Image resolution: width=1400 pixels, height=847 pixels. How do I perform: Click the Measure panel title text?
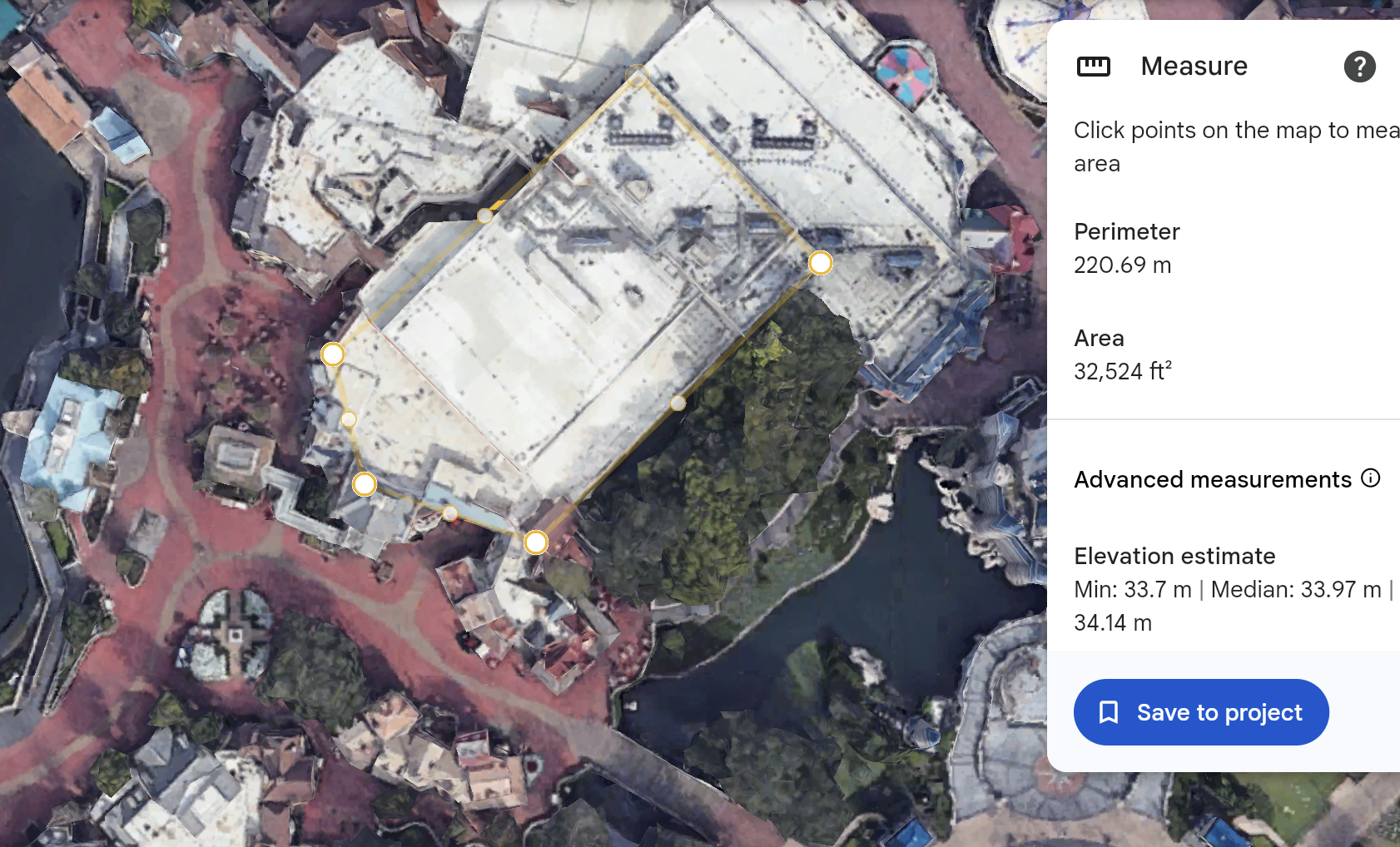1194,67
